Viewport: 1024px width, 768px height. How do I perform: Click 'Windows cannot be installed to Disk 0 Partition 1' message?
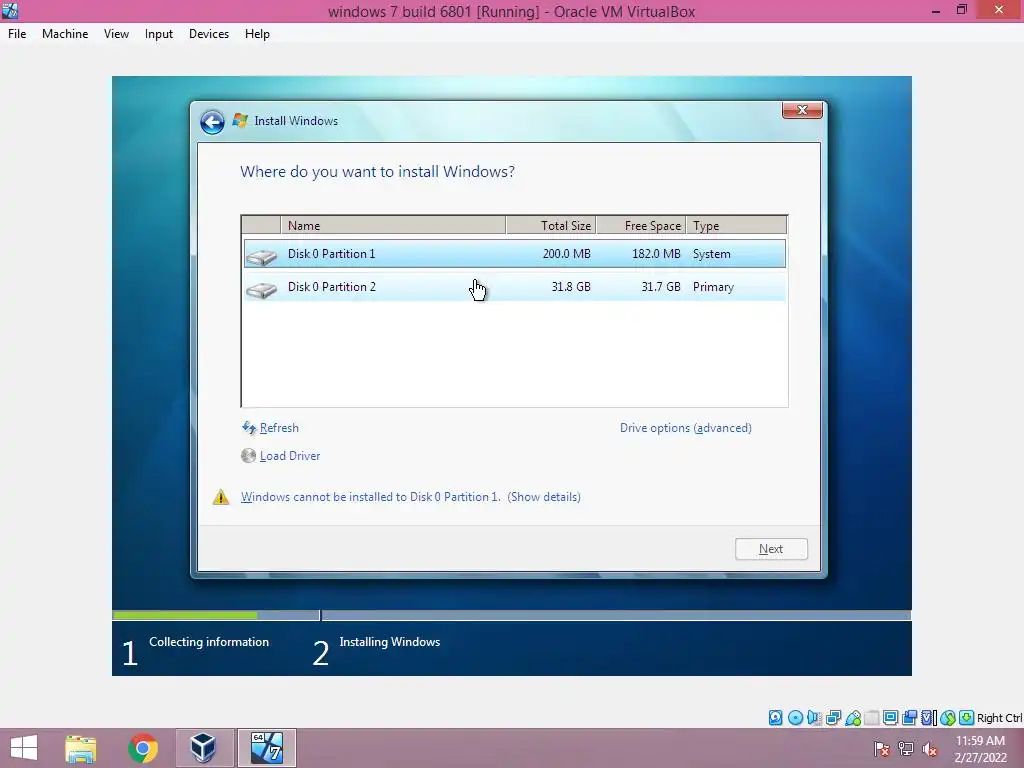[x=370, y=497]
